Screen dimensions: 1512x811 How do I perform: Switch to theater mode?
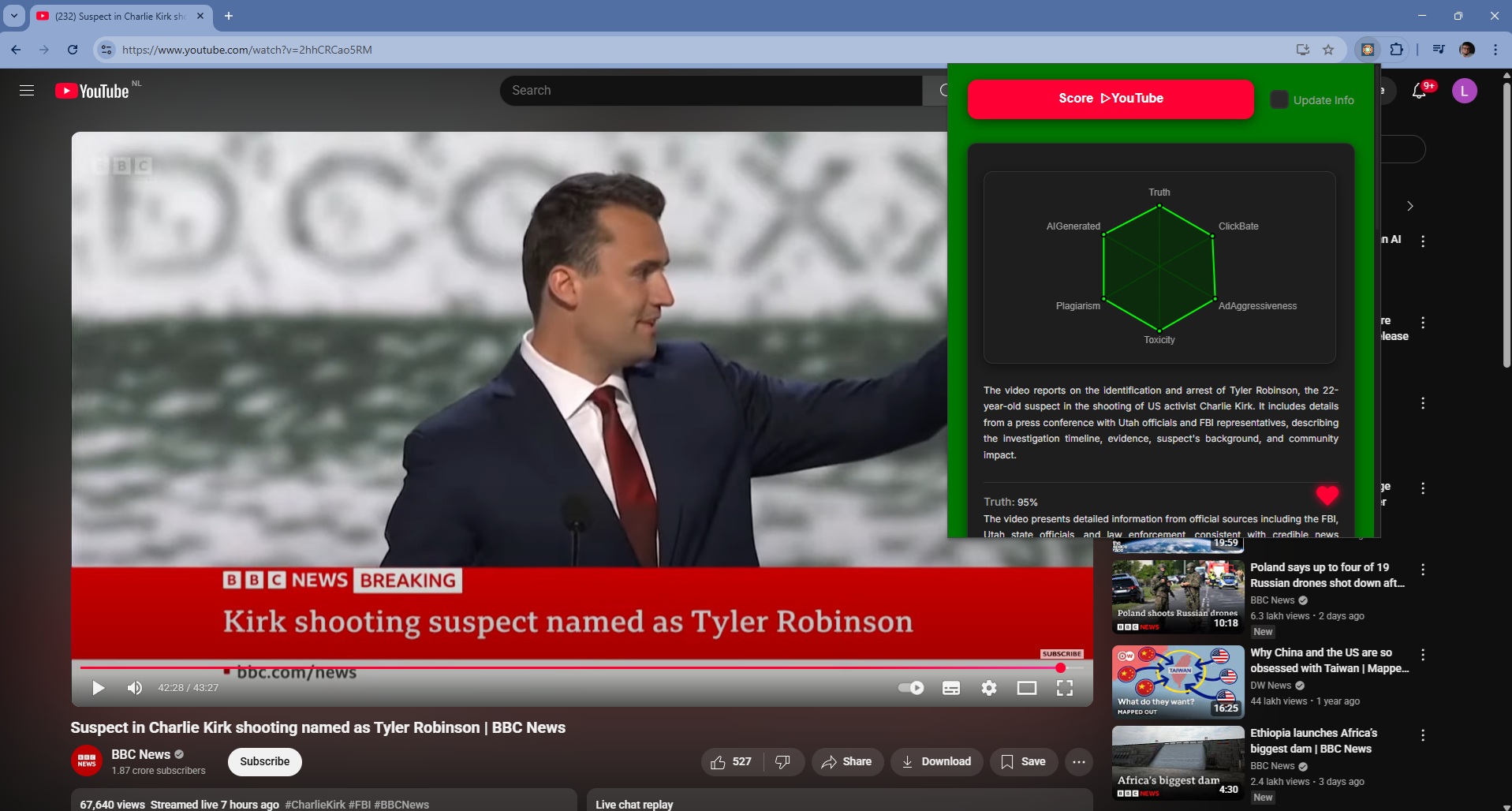tap(1027, 688)
